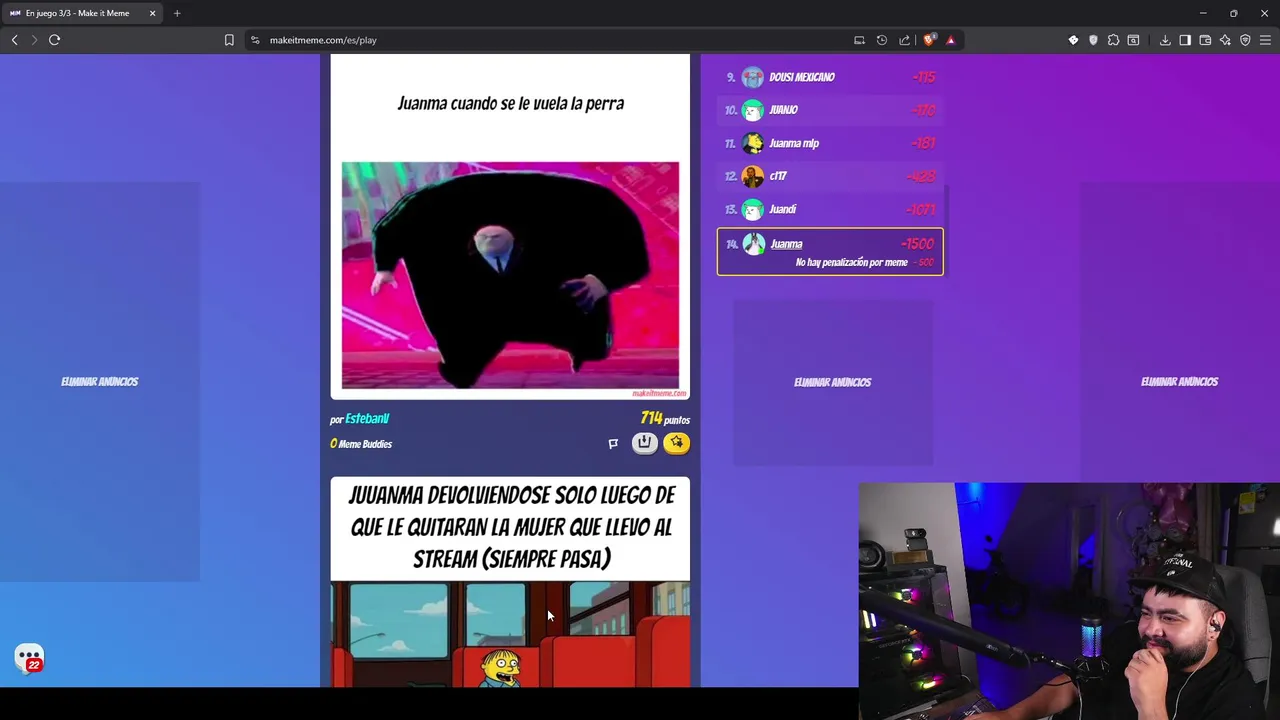
Task: Open the Brave Shields lion icon
Action: [x=930, y=40]
